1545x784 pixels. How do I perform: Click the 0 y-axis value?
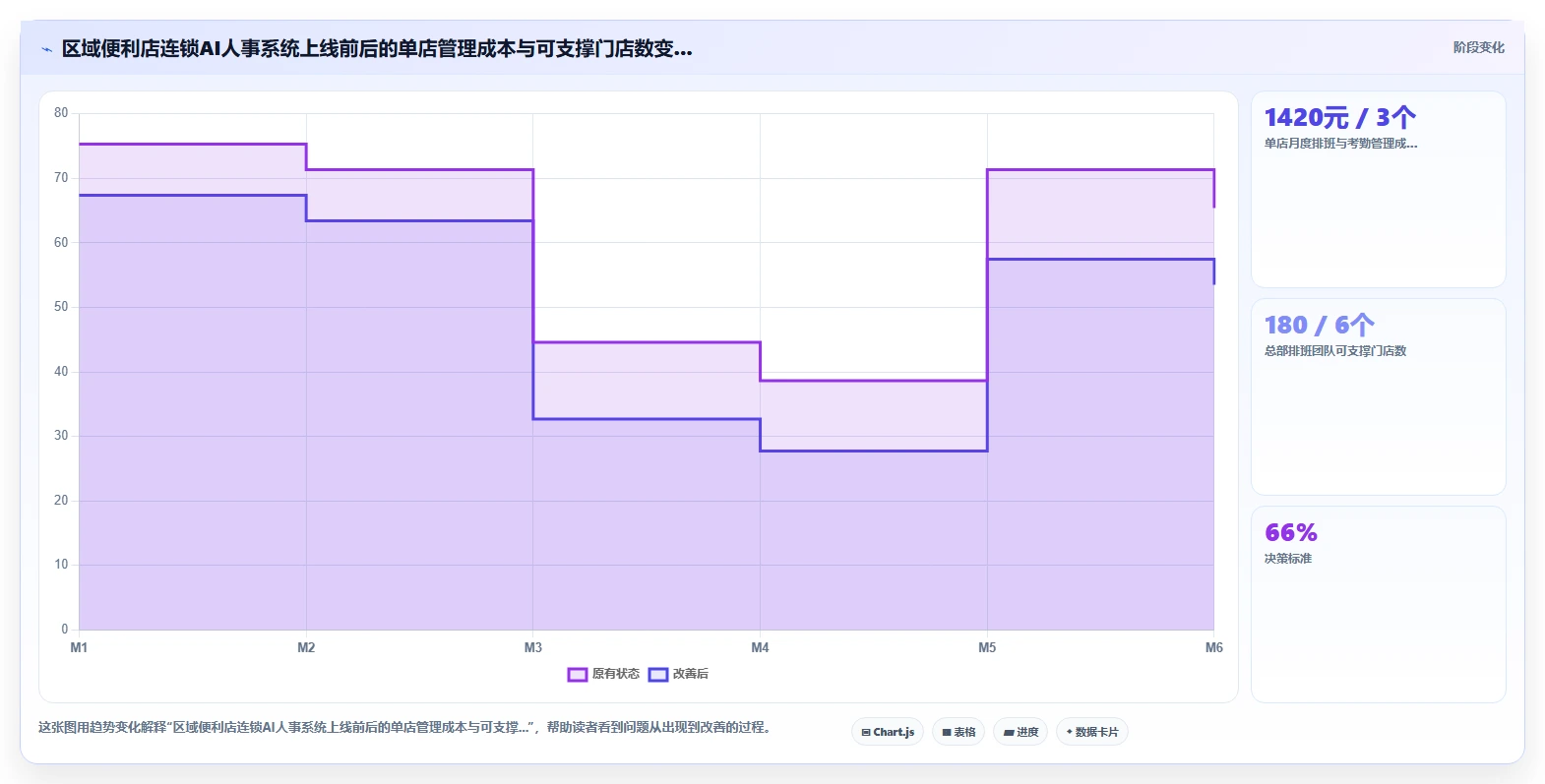pyautogui.click(x=65, y=630)
